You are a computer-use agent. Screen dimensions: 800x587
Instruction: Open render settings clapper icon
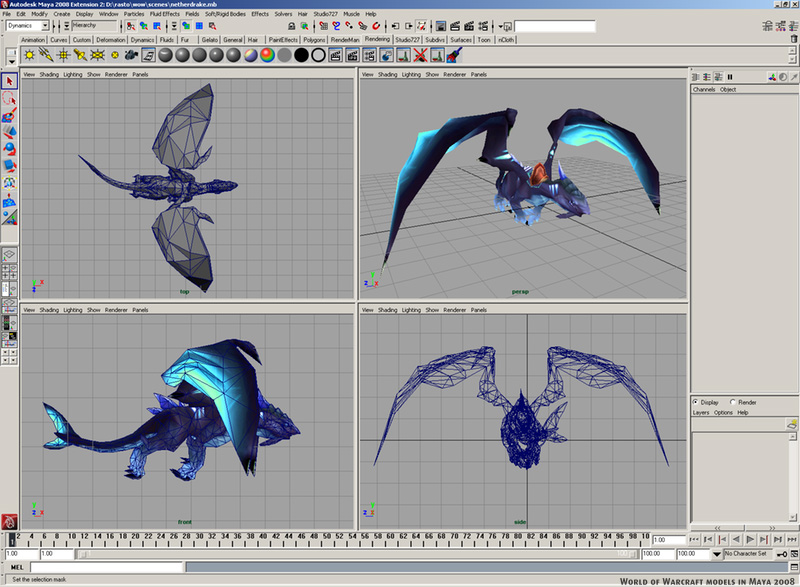[x=483, y=26]
